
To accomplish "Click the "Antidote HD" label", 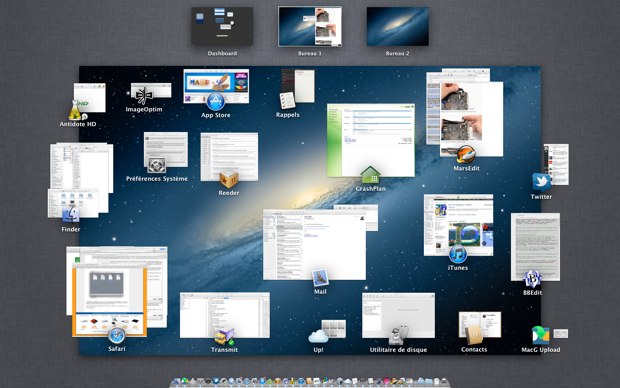I will 78,124.
